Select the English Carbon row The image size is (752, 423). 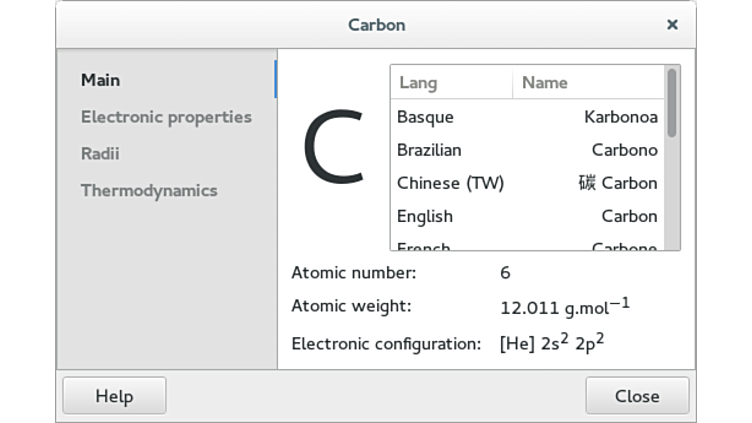point(527,216)
